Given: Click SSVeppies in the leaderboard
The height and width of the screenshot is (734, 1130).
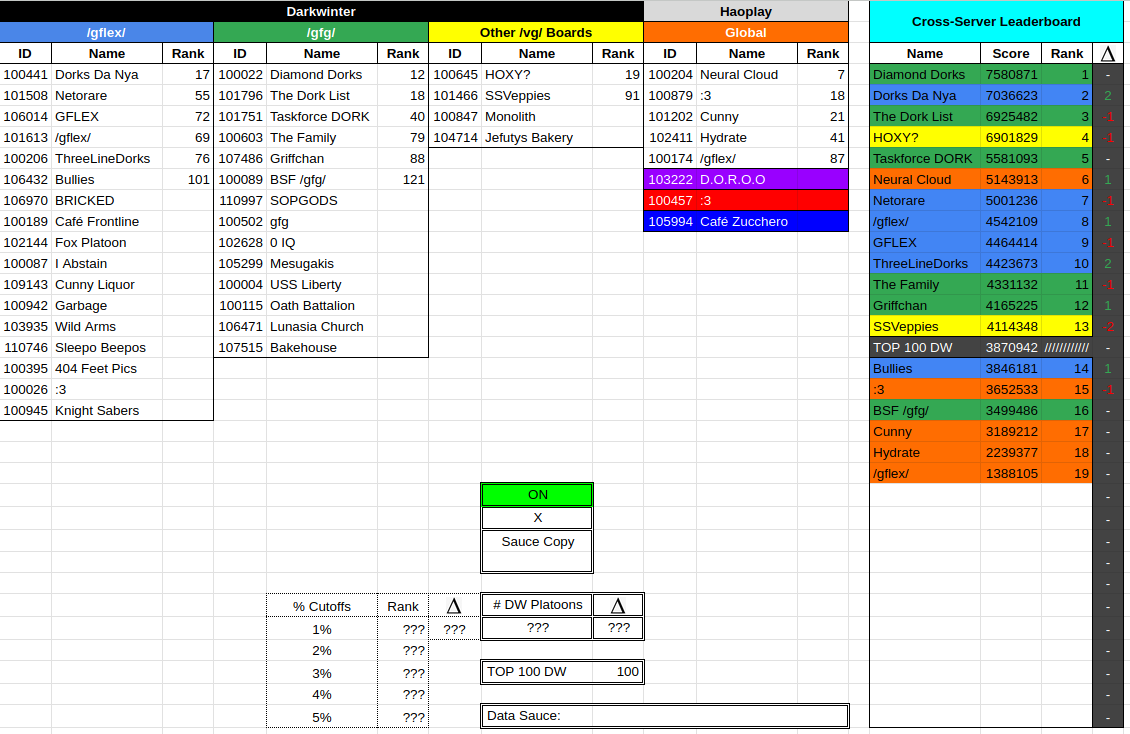Looking at the screenshot, I should click(925, 327).
